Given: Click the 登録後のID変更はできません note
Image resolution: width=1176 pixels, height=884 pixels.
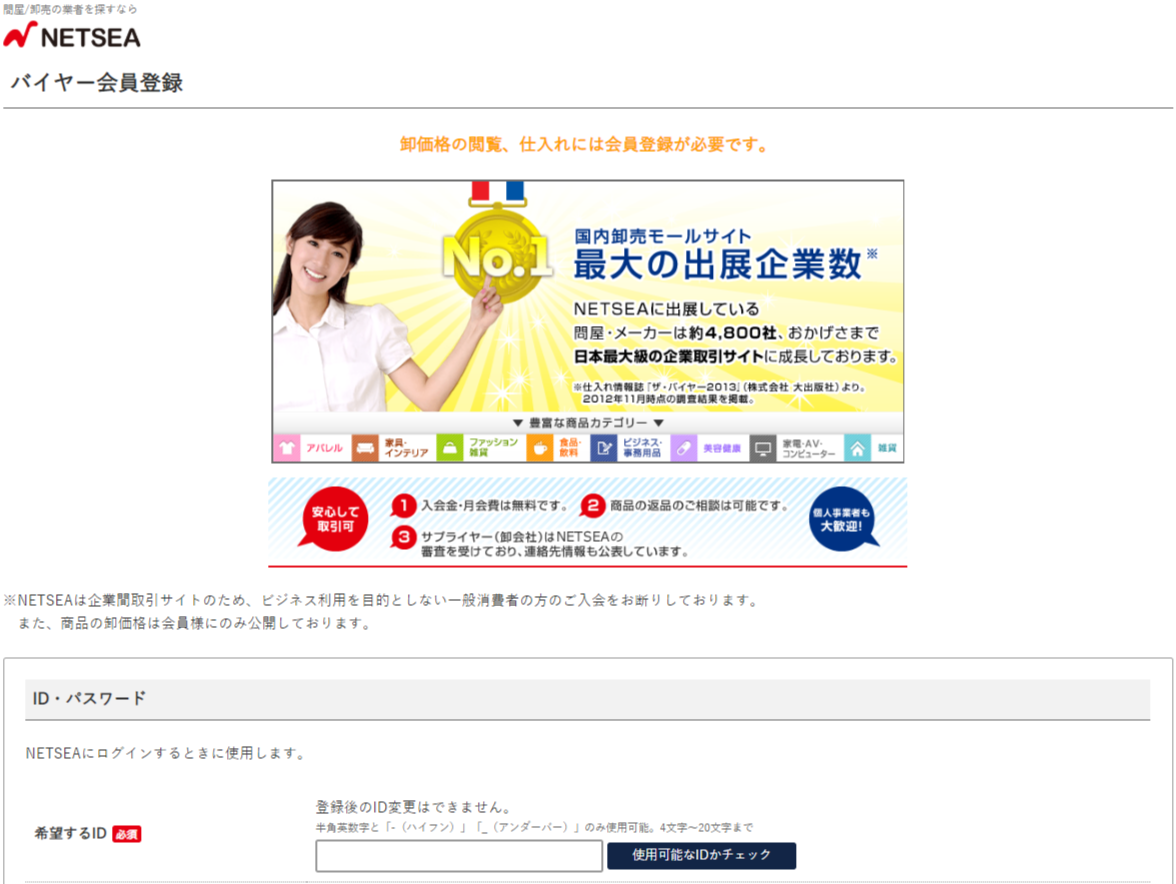Looking at the screenshot, I should pos(414,807).
